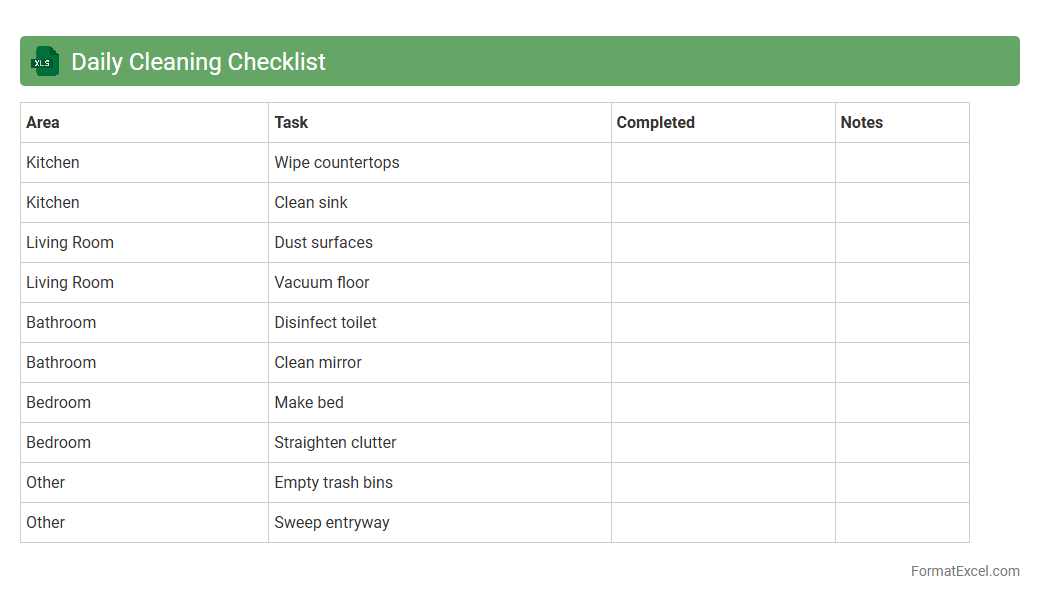Click Completed cell for Wipe countertops
This screenshot has width=1040, height=600.
pos(723,162)
